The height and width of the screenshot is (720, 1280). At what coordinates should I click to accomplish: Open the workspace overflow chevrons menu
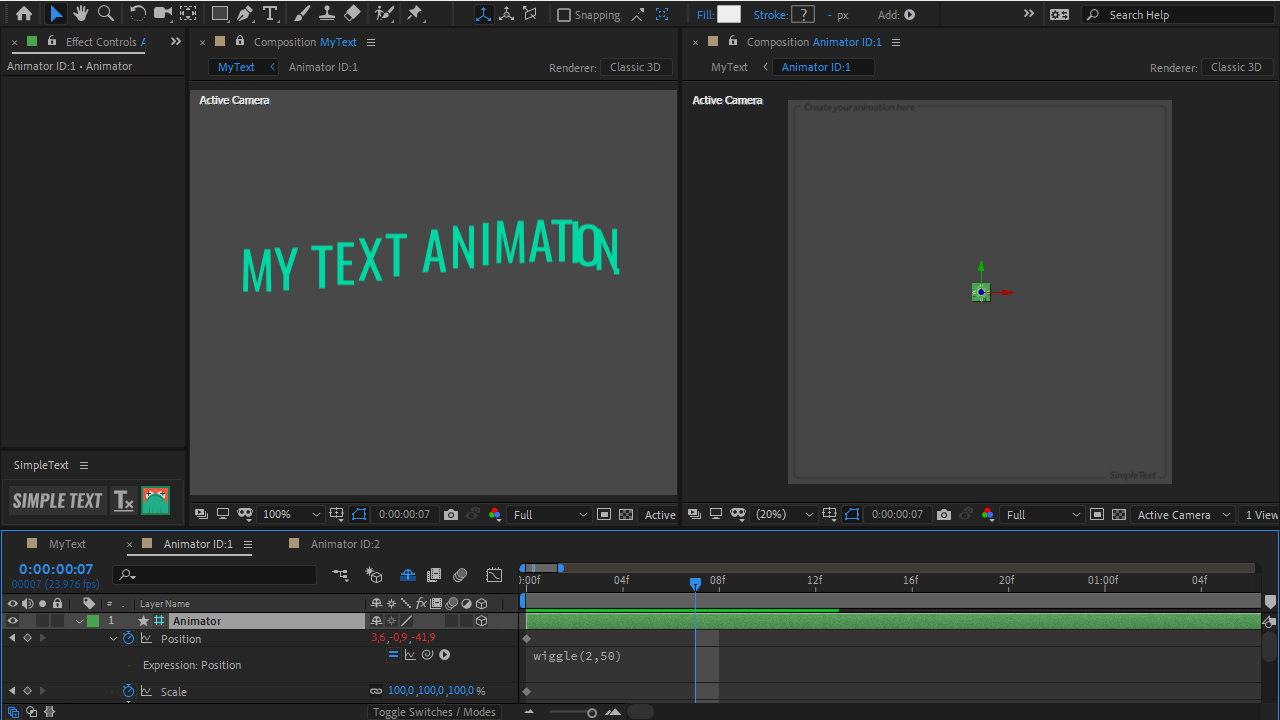point(1029,14)
